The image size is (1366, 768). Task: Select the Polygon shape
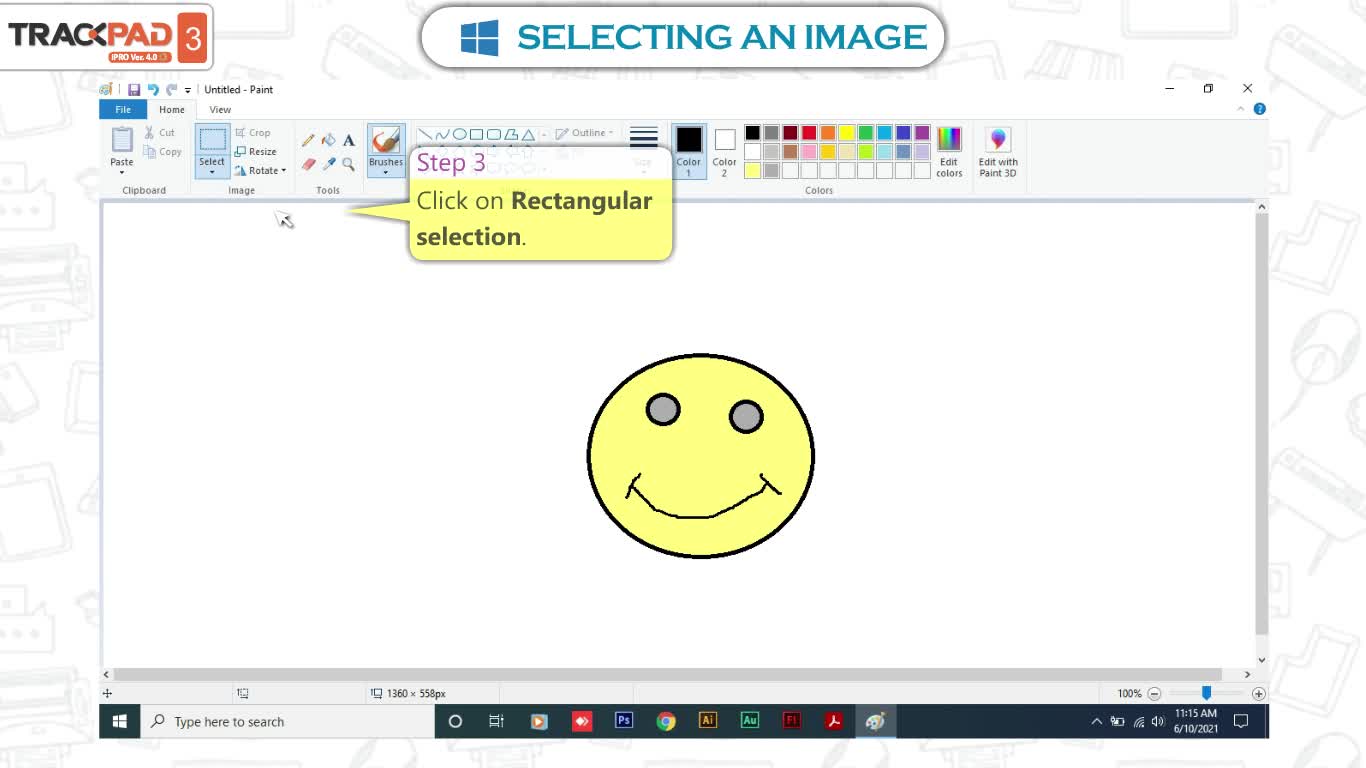(x=510, y=134)
